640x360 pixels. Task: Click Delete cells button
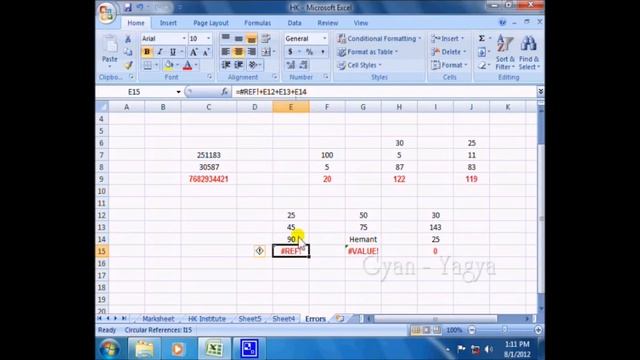[x=449, y=52]
